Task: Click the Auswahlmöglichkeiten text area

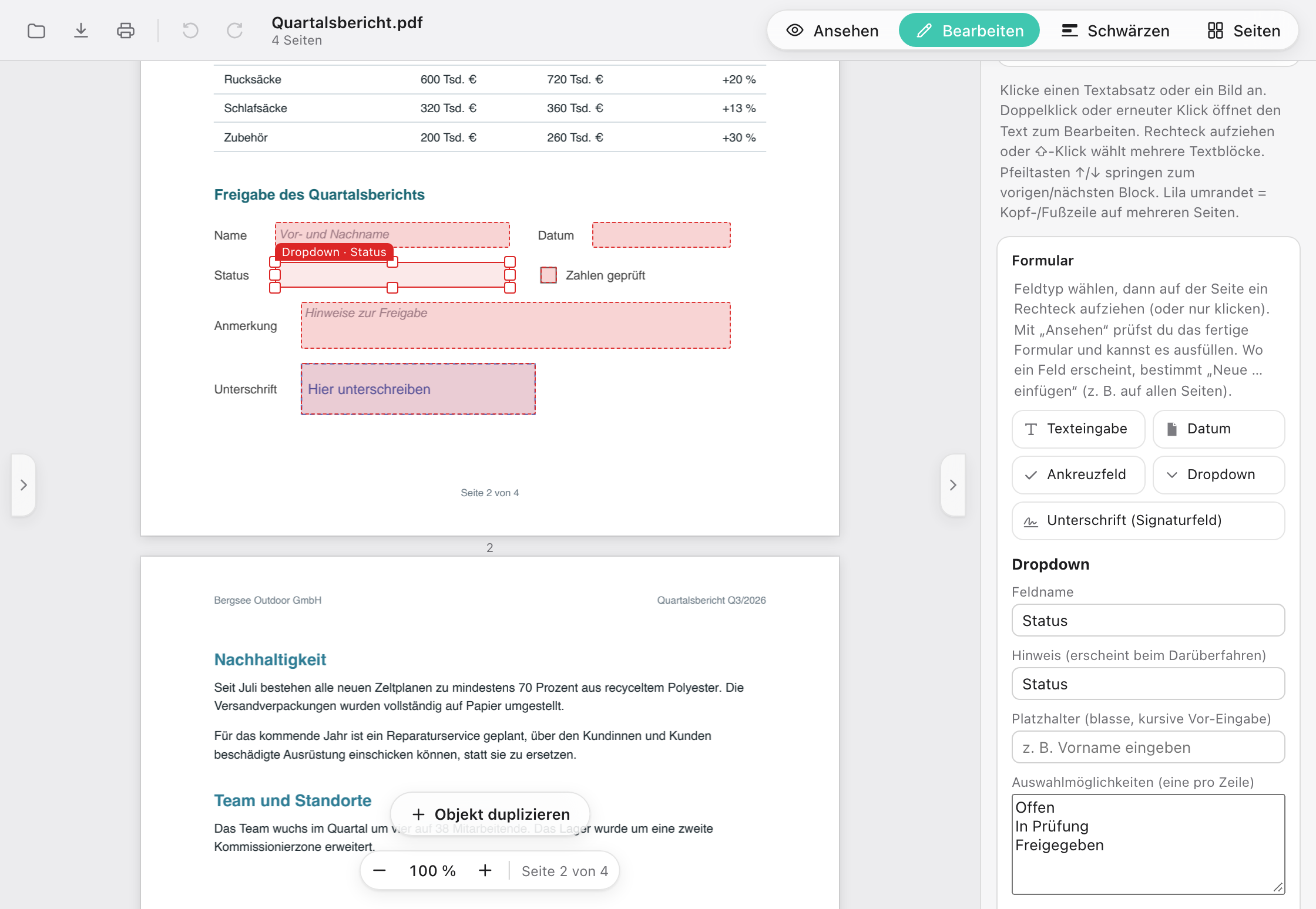Action: click(x=1148, y=844)
